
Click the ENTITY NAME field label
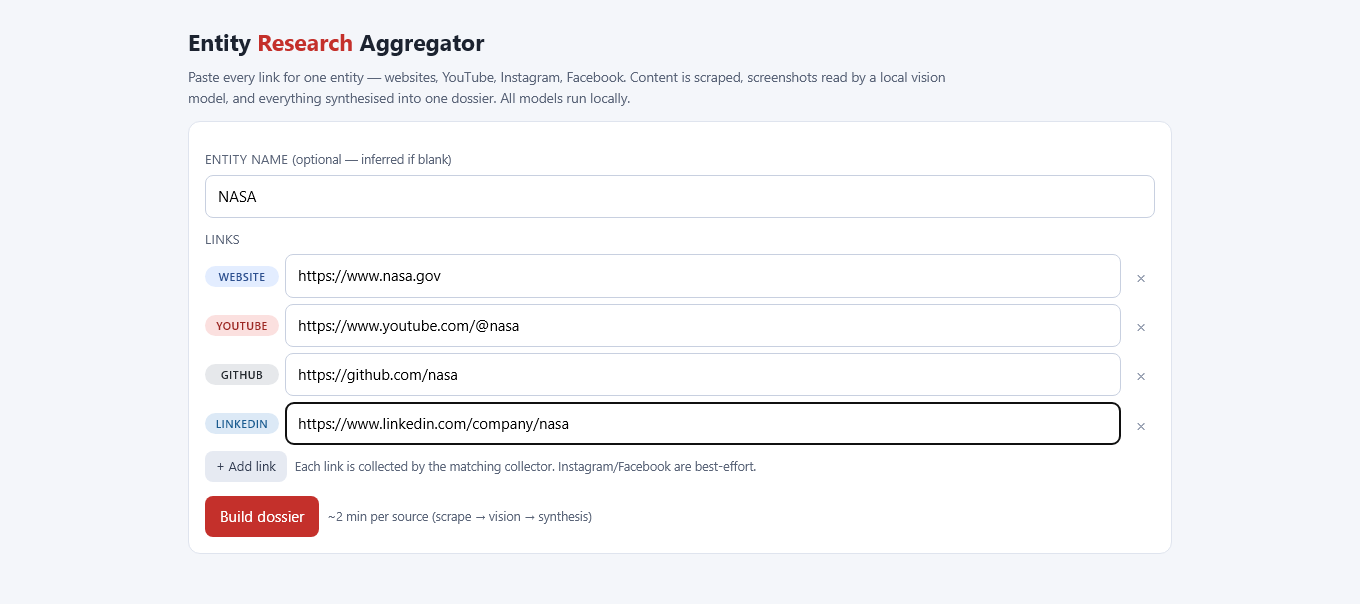point(328,160)
